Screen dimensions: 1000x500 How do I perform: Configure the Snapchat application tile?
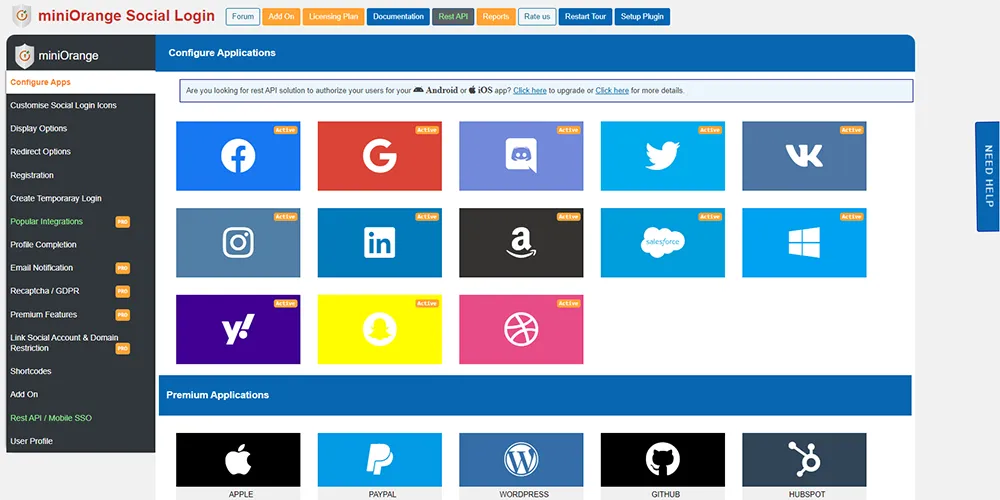click(x=379, y=329)
